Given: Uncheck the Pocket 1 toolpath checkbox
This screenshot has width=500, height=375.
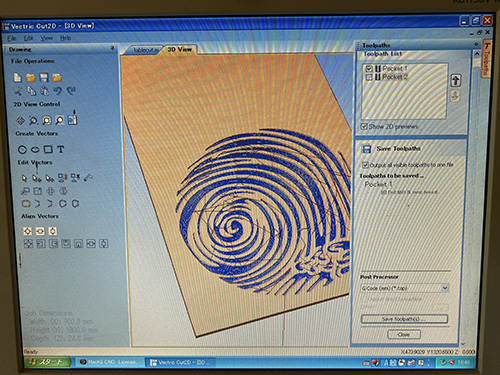Looking at the screenshot, I should (x=369, y=69).
